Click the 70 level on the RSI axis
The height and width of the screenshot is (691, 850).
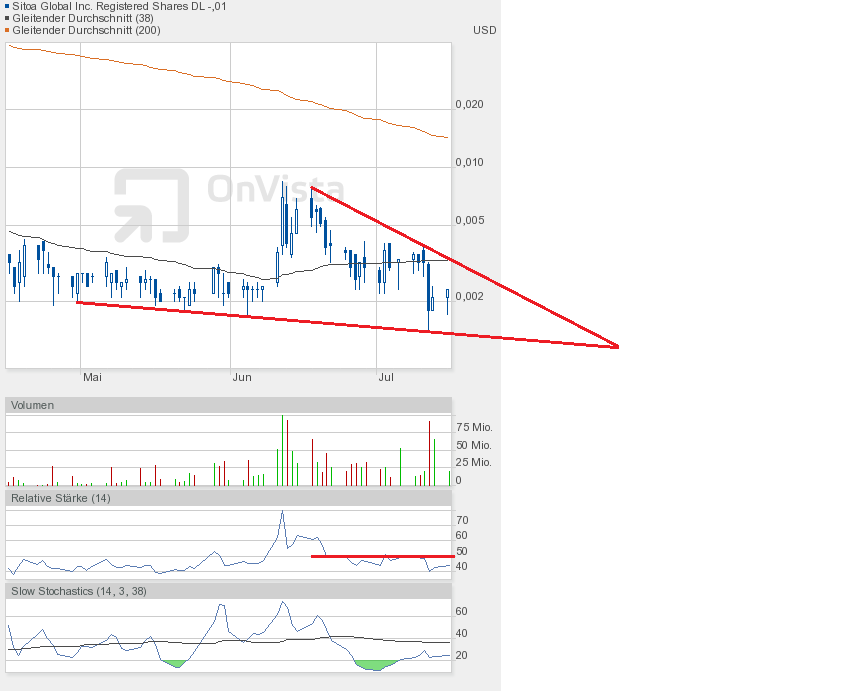point(462,520)
